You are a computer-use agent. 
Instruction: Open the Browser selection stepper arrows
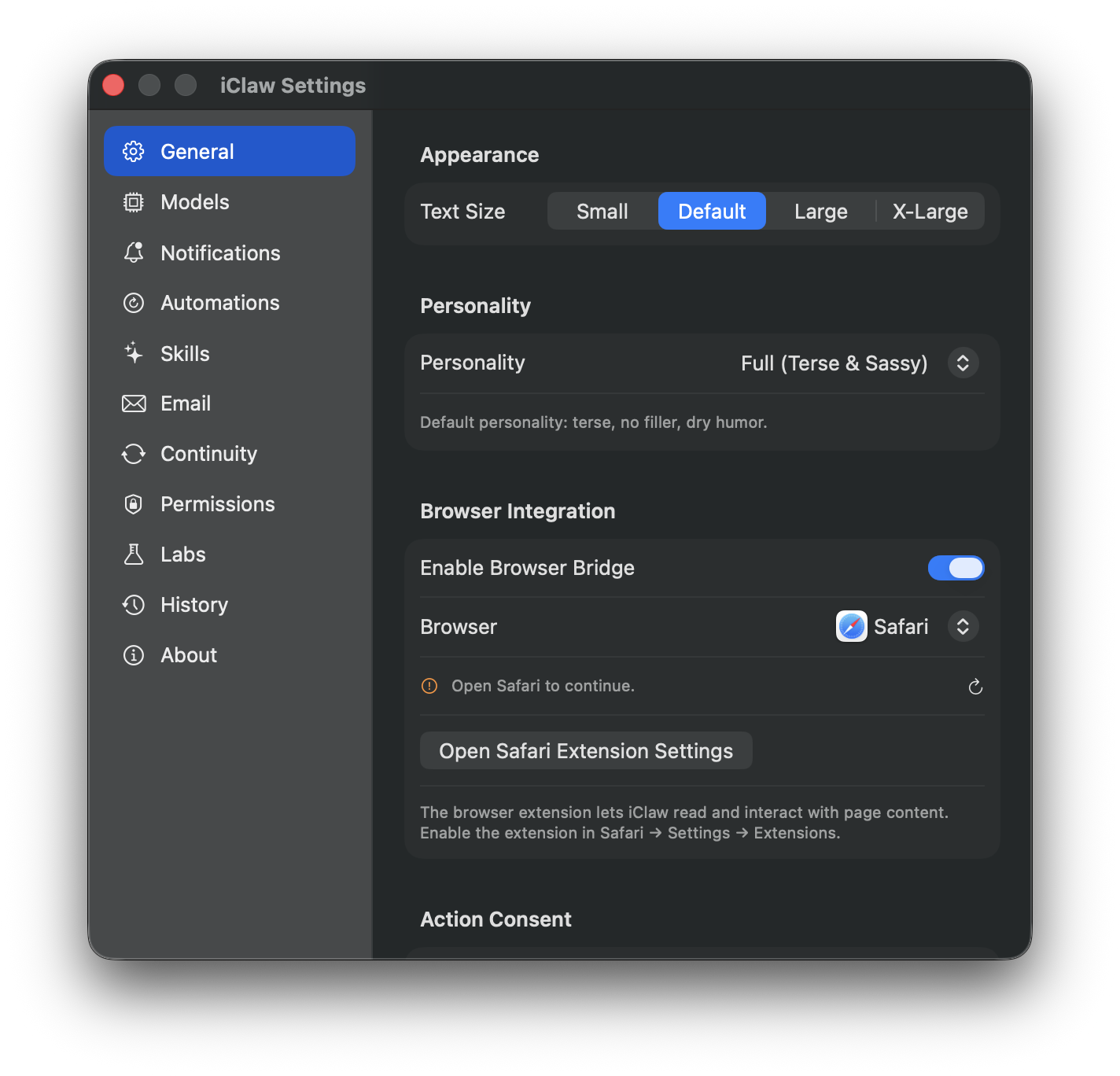(x=963, y=626)
